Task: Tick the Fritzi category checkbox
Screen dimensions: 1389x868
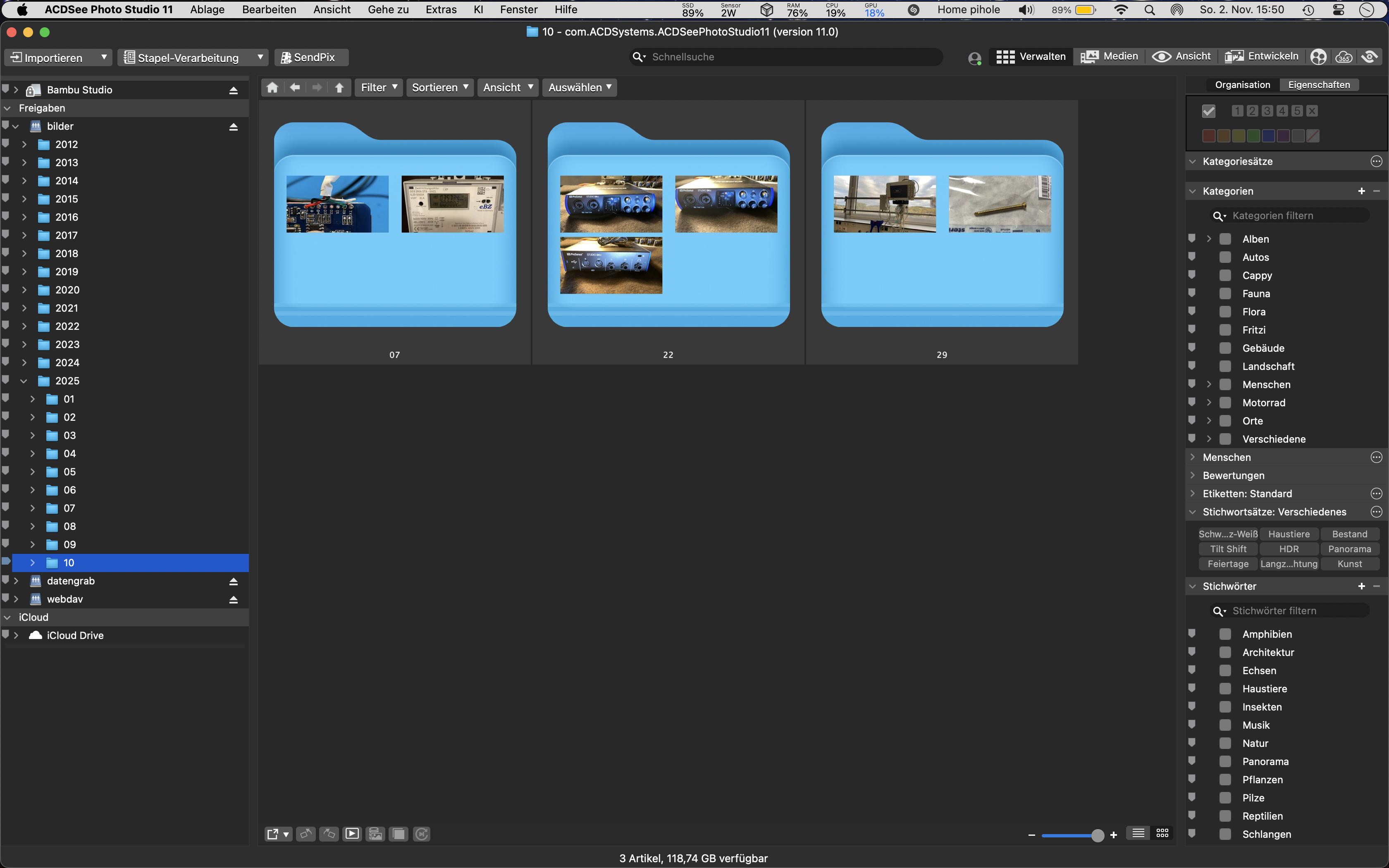Action: click(1225, 330)
